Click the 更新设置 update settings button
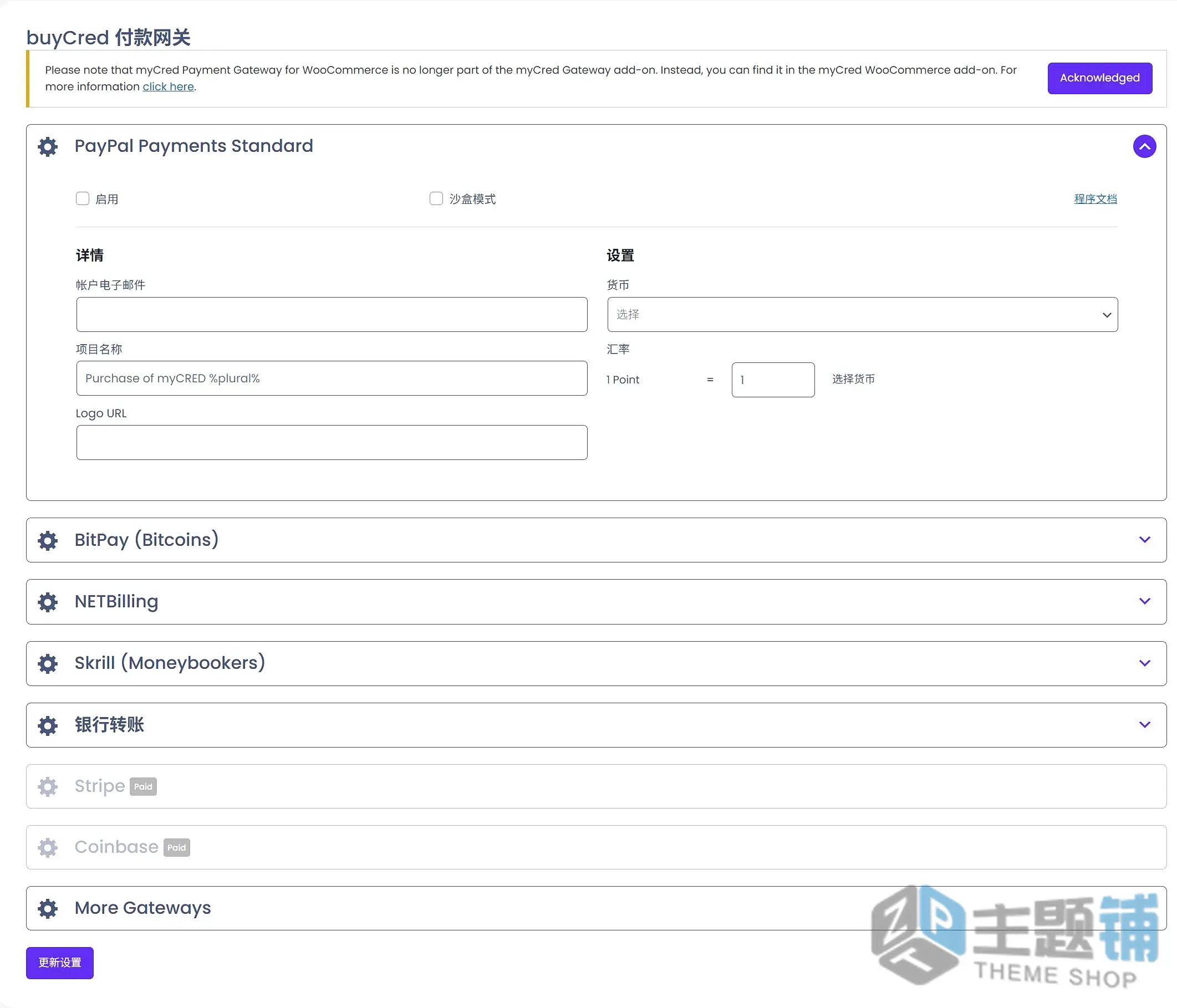The width and height of the screenshot is (1177, 1008). point(60,963)
